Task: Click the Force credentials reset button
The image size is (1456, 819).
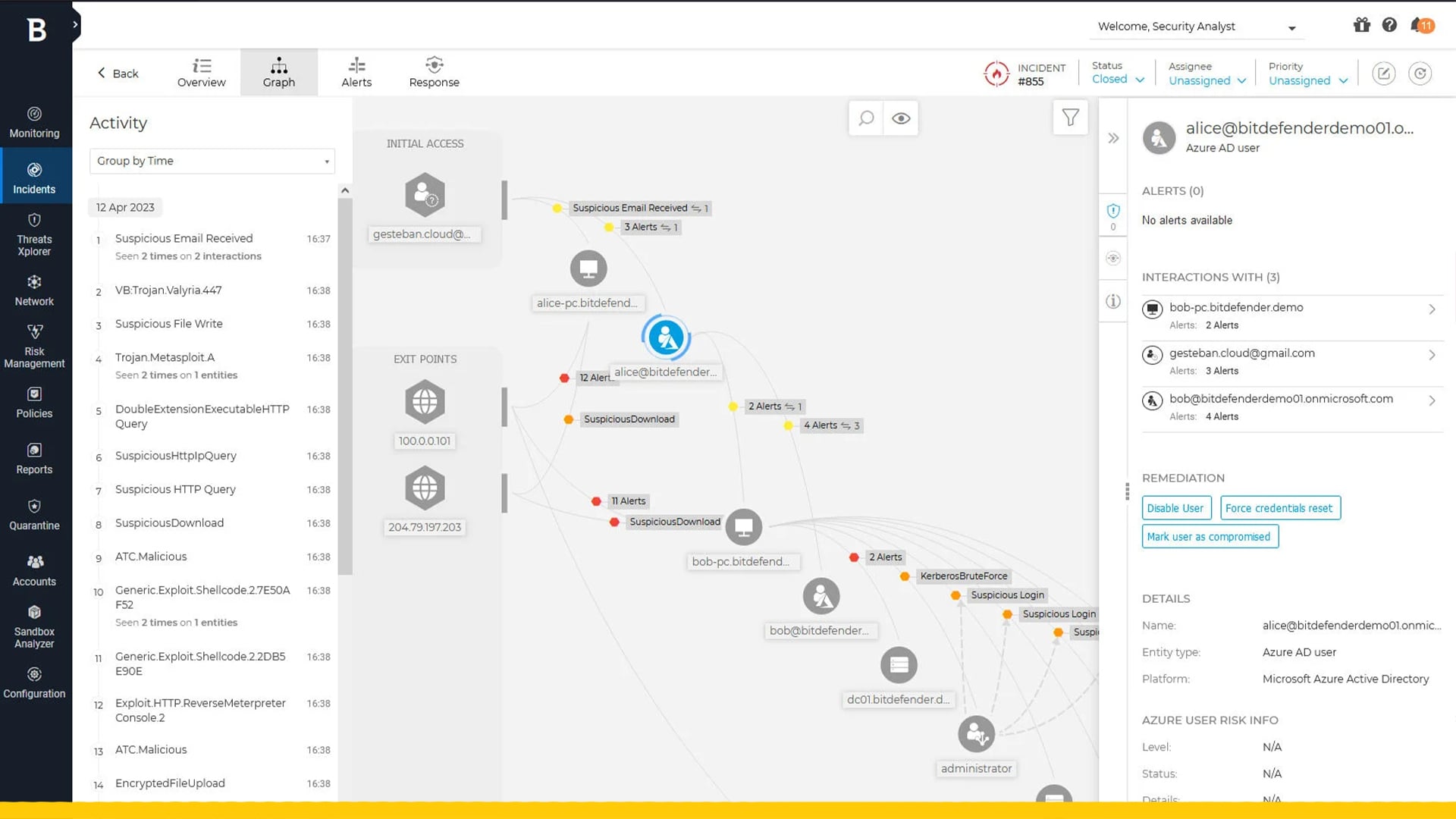Action: 1279,508
